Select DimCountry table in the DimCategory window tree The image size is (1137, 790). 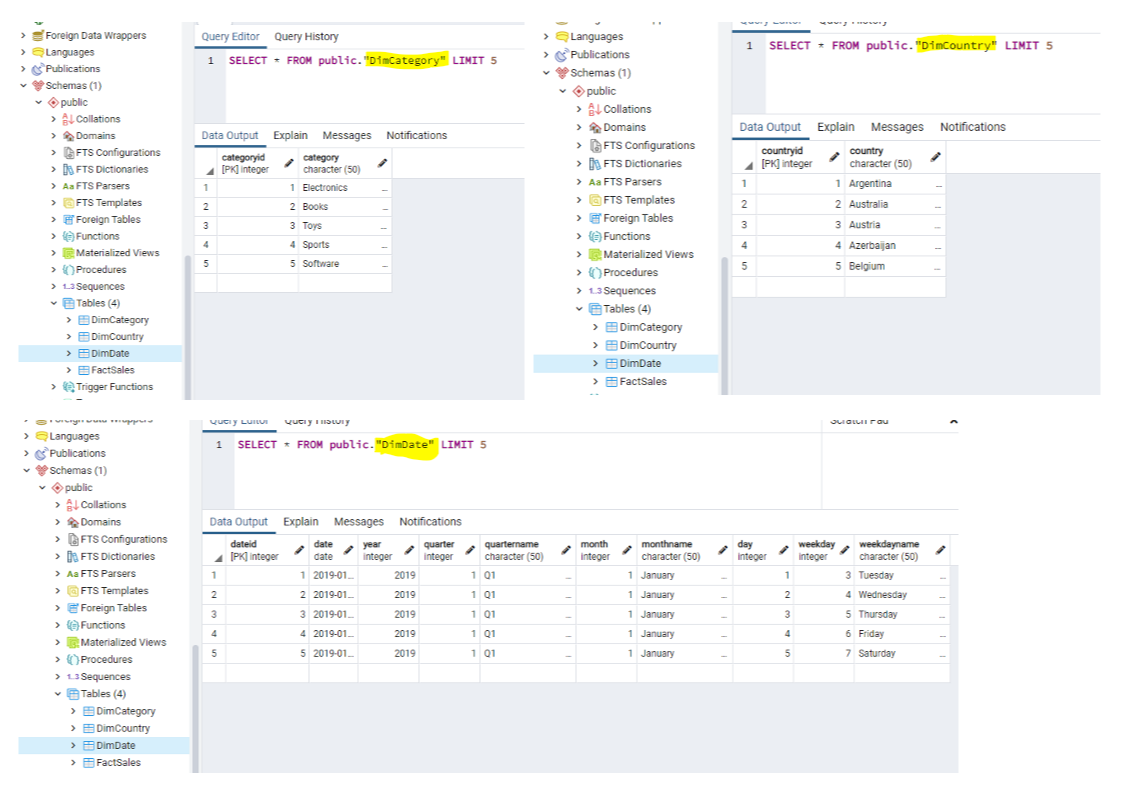coord(117,337)
